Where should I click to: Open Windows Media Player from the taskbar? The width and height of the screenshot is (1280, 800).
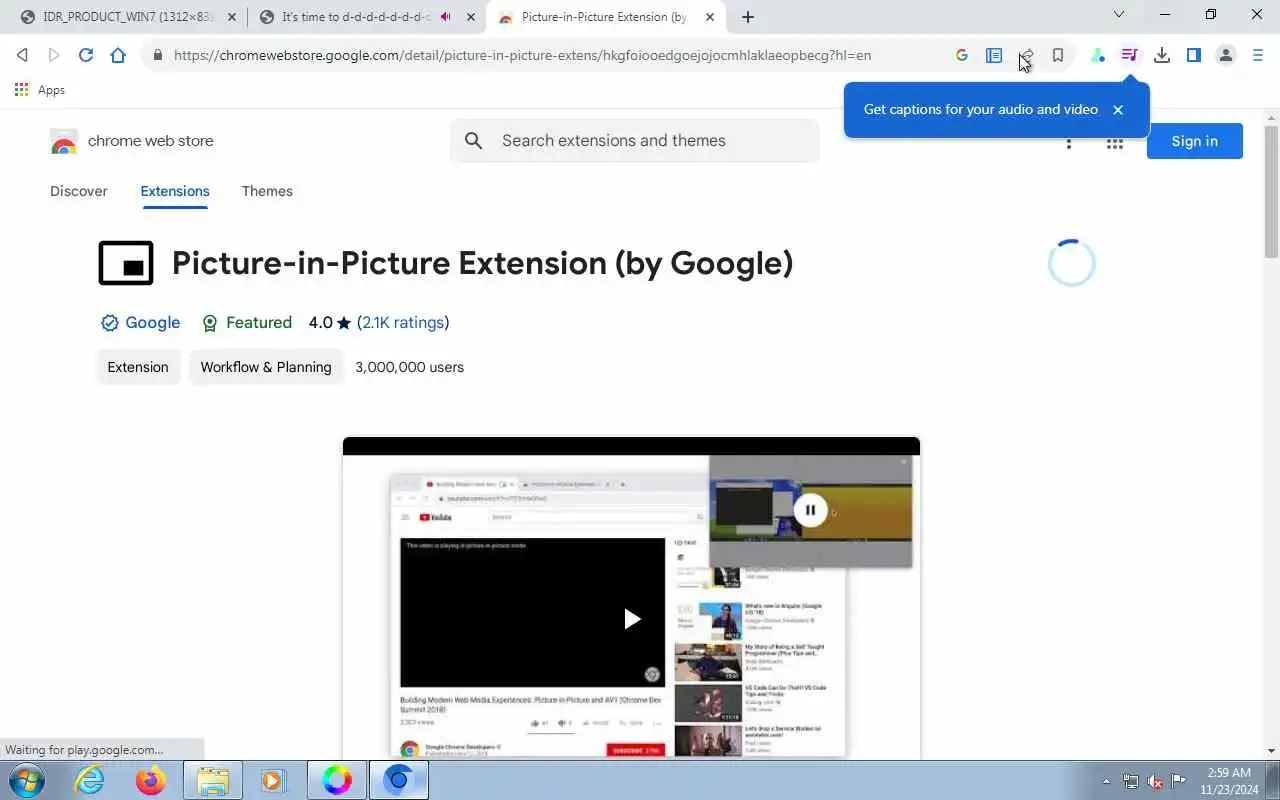(x=274, y=780)
